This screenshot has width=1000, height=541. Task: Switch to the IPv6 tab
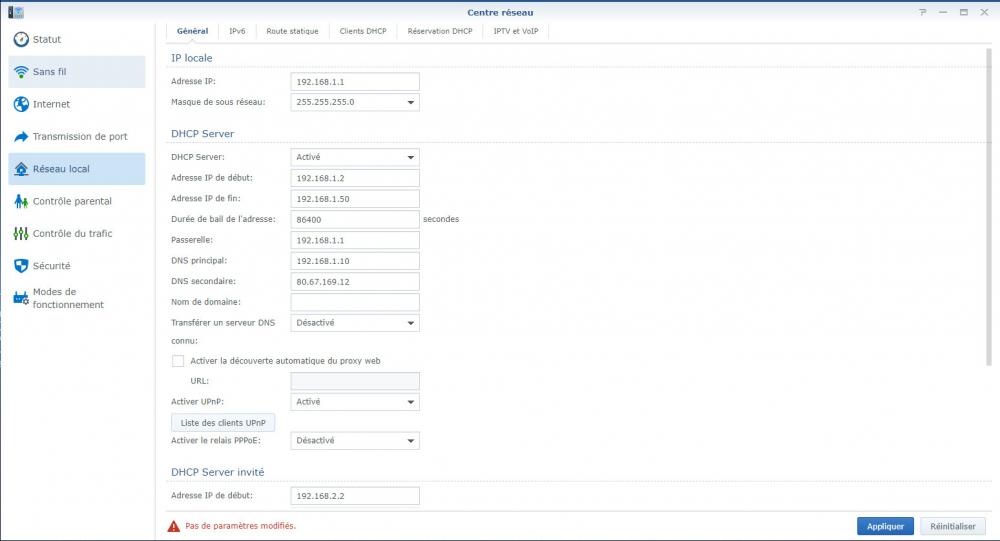point(237,31)
